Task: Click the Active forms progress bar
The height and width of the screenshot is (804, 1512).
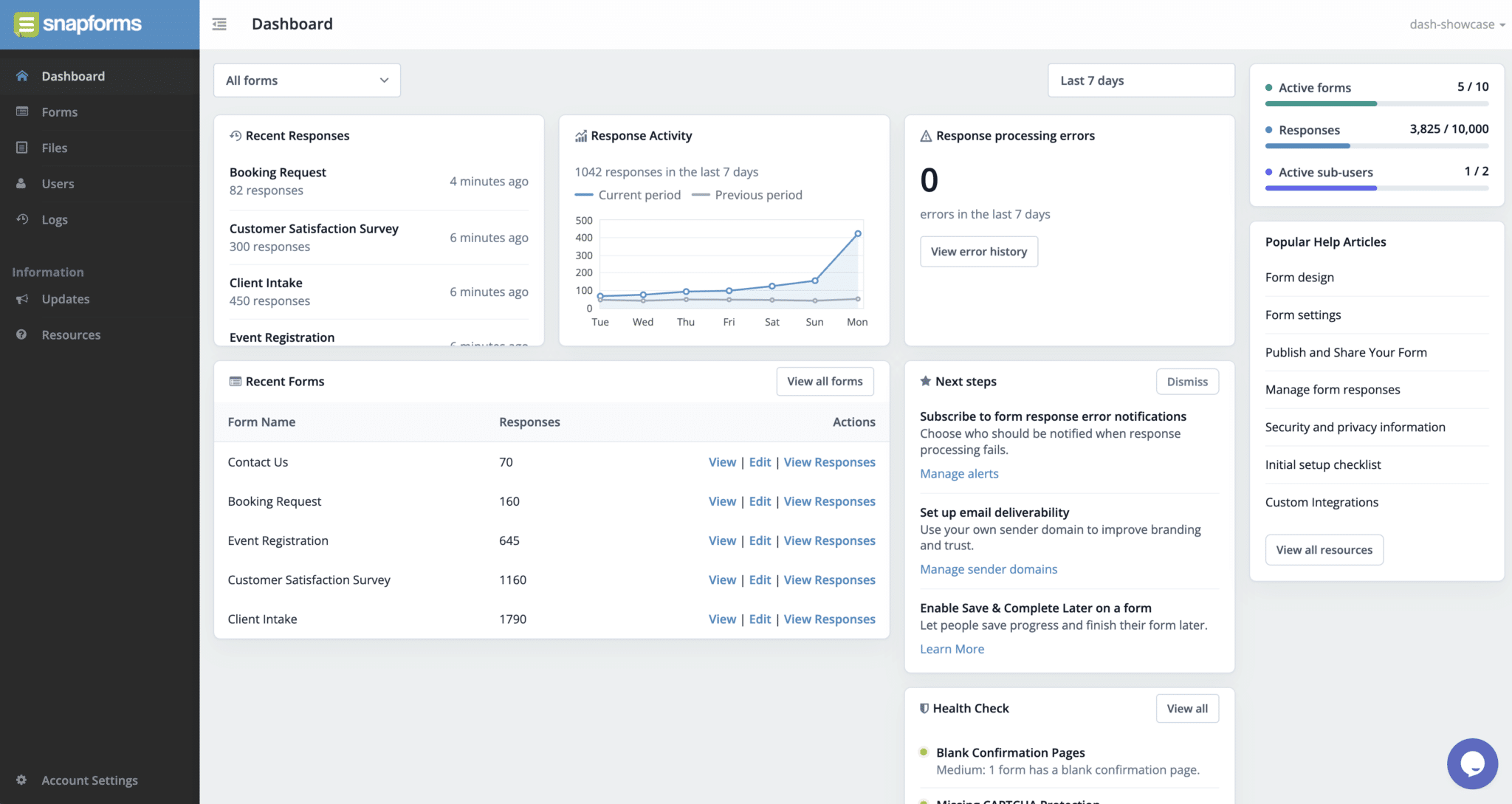Action: 1377,104
